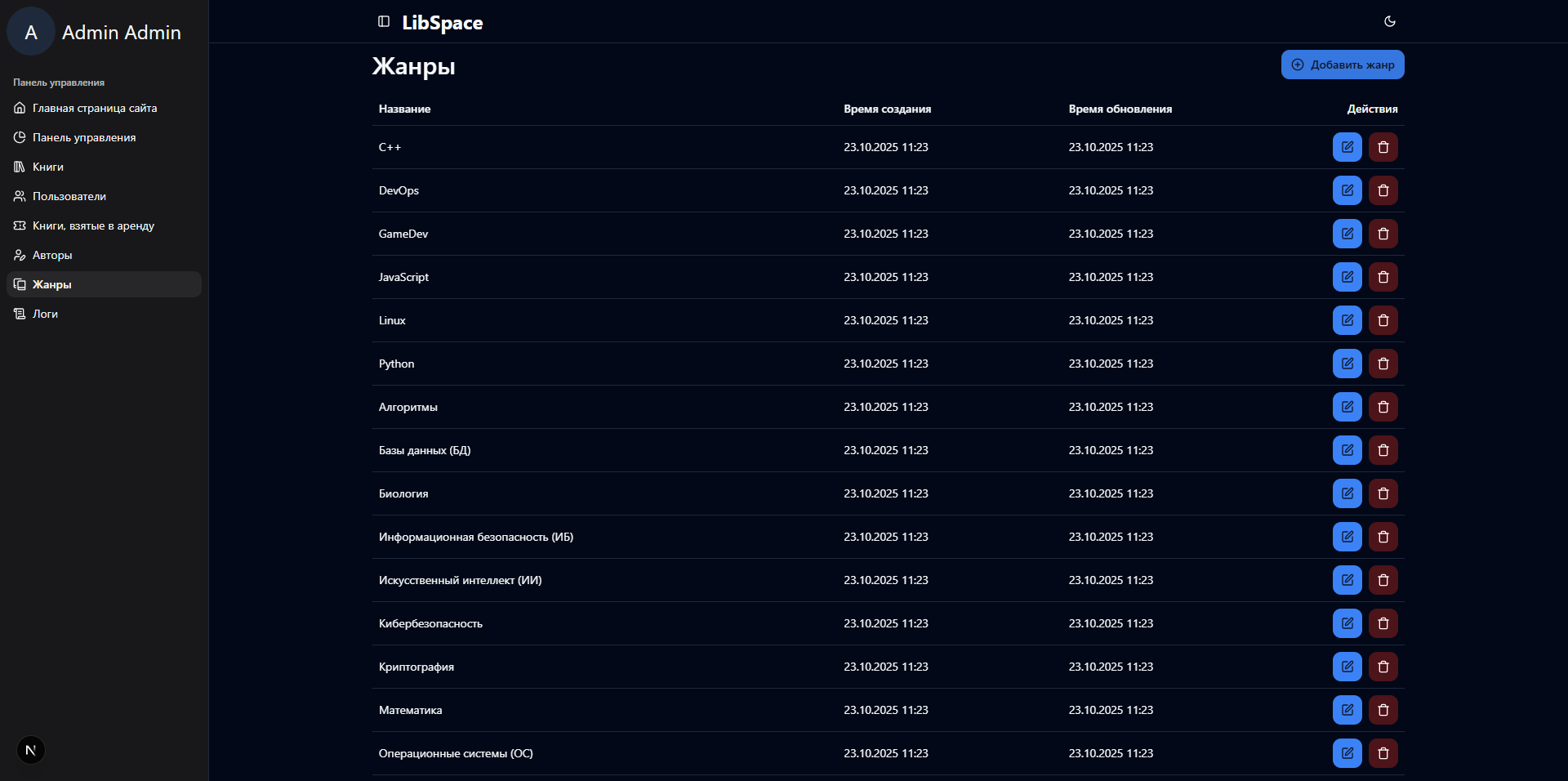Open the Логи sidebar item
The width and height of the screenshot is (1568, 781).
click(45, 314)
